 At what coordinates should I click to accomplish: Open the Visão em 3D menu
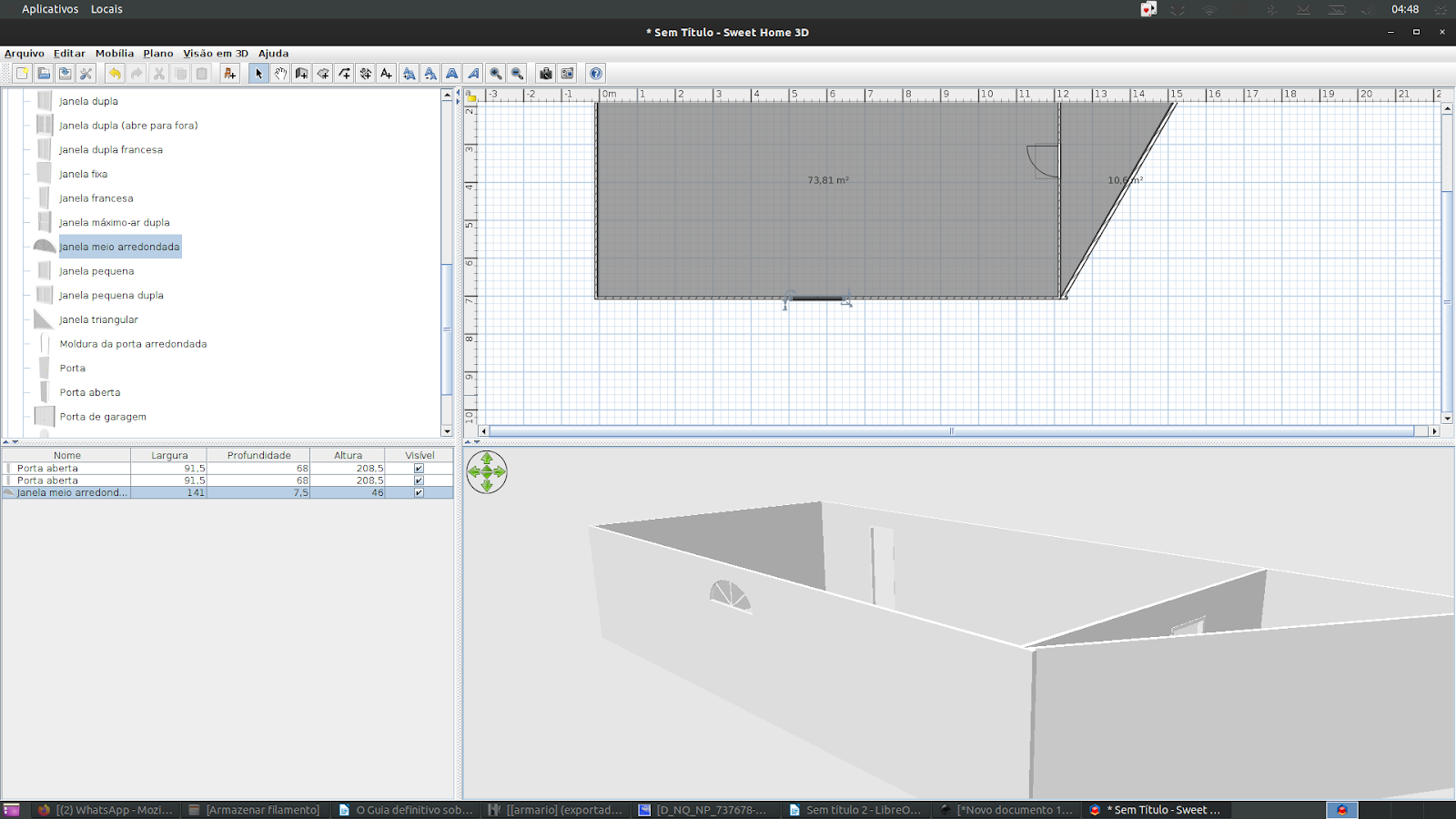(215, 53)
